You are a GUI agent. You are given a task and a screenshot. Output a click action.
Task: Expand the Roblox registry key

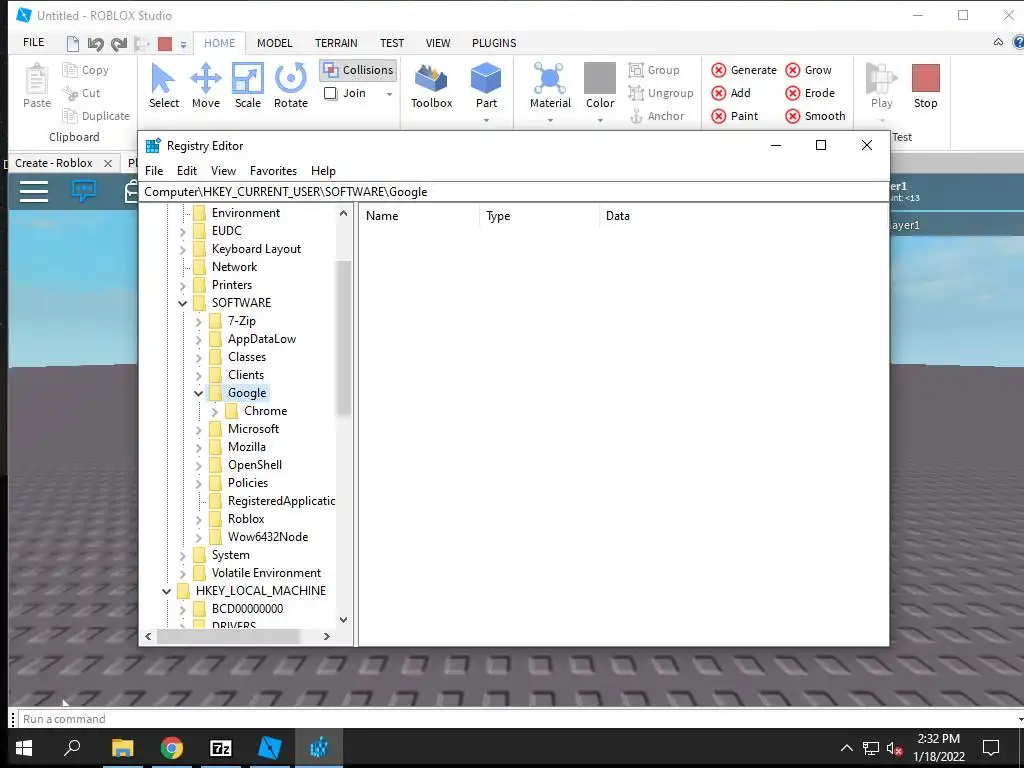[199, 519]
